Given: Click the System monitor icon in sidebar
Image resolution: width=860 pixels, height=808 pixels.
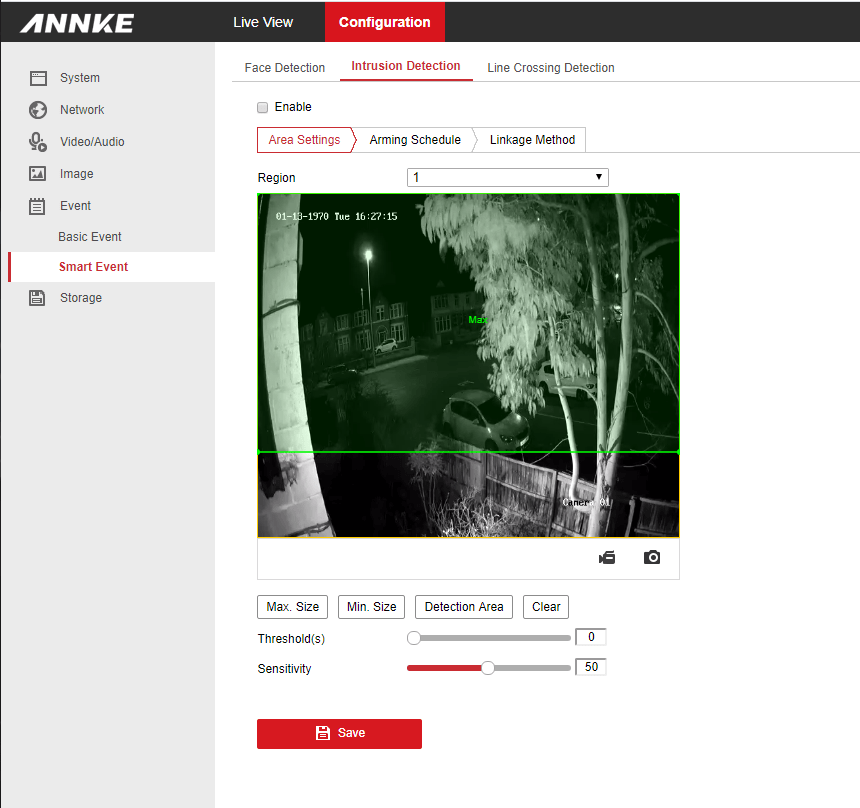Looking at the screenshot, I should coord(38,78).
